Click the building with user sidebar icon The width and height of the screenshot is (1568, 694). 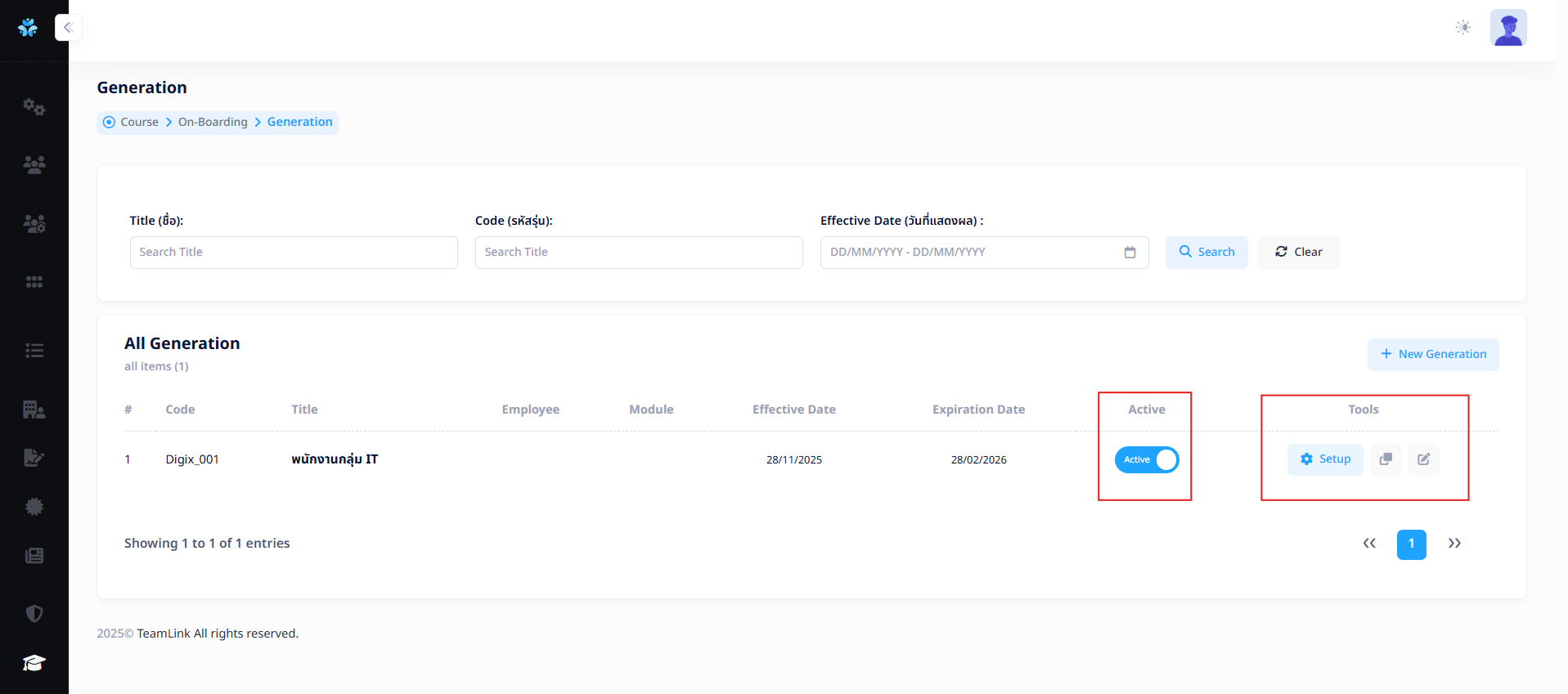click(x=34, y=409)
